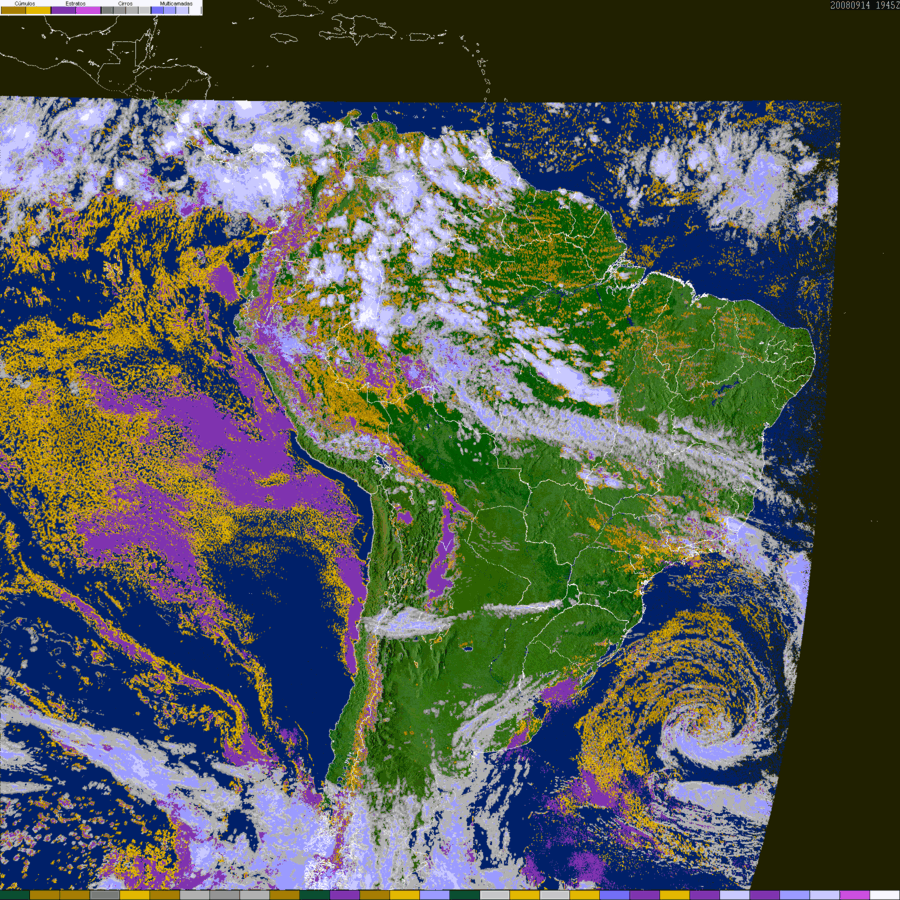The width and height of the screenshot is (900, 900).
Task: Click the Cúmulos legend label
Action: coord(25,3)
